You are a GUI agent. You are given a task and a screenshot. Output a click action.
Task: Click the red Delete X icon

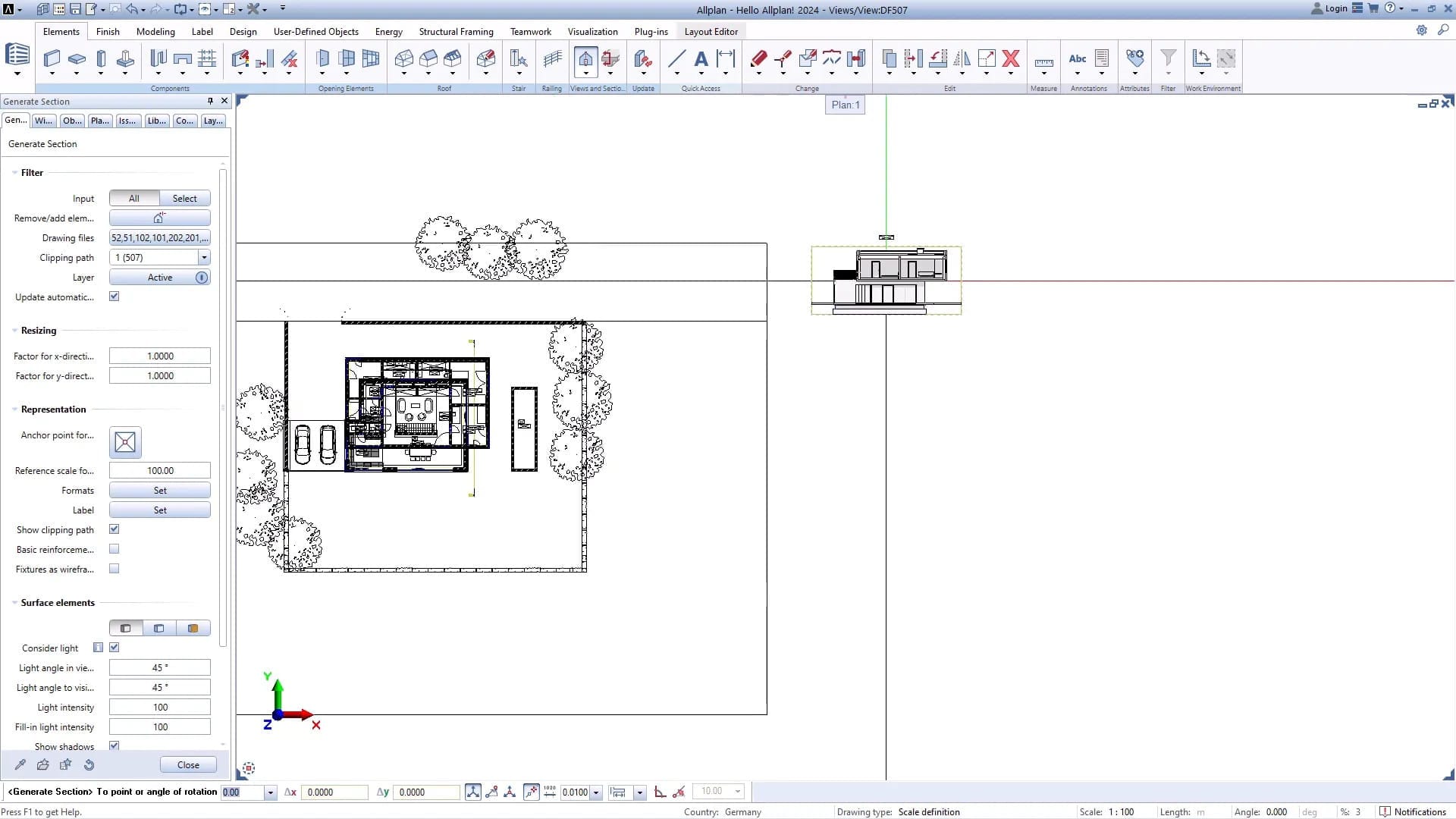click(x=1010, y=58)
